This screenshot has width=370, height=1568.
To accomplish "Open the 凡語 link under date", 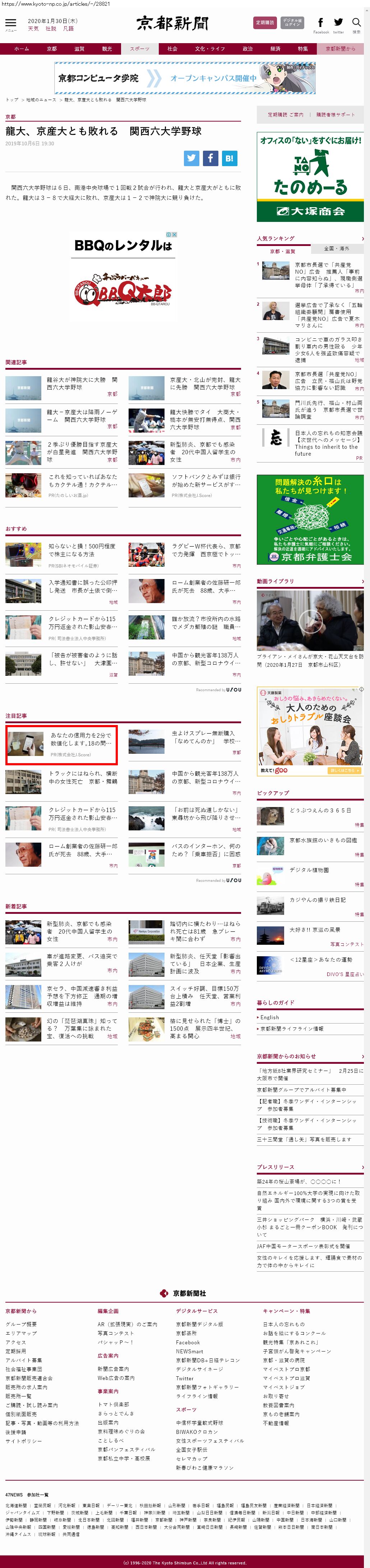I will coord(68,29).
